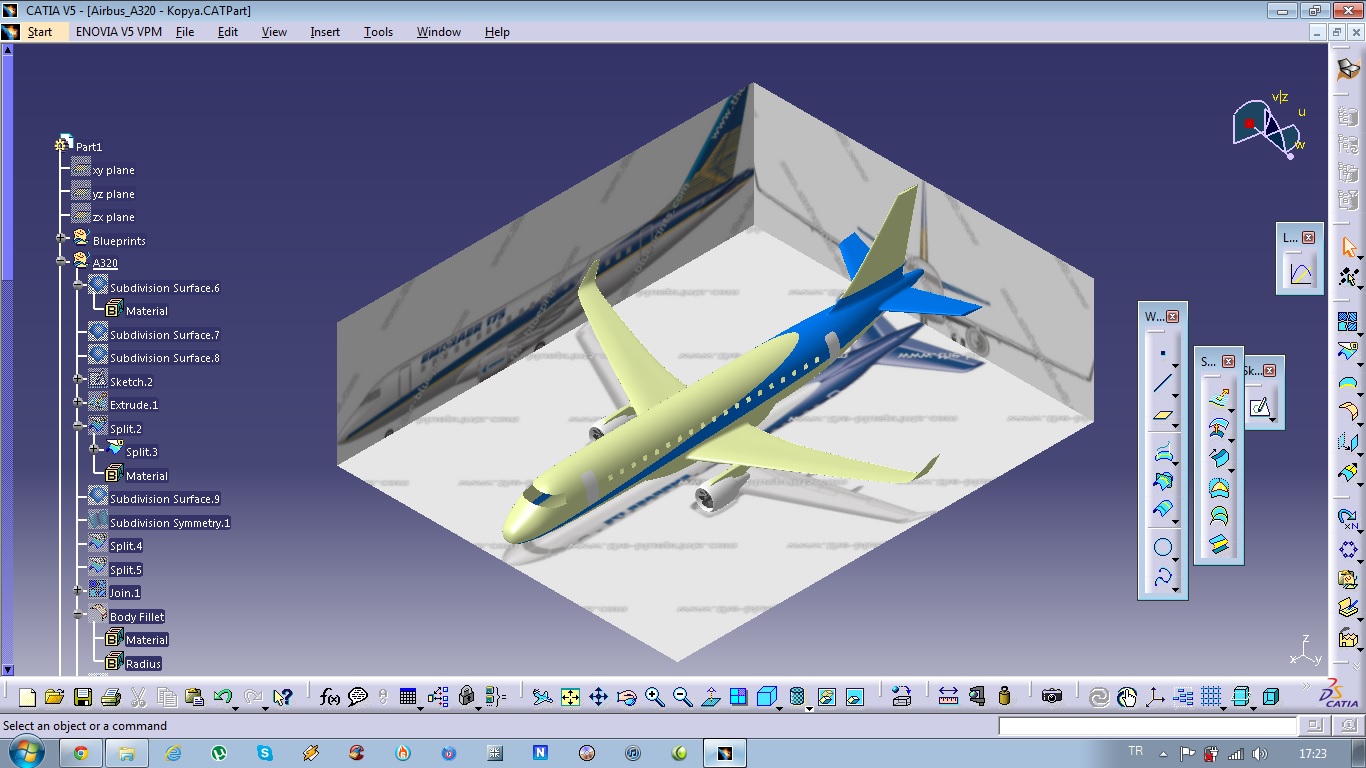Collapse the Split.2 tree node
Screen dimensions: 1366x768
[x=78, y=426]
